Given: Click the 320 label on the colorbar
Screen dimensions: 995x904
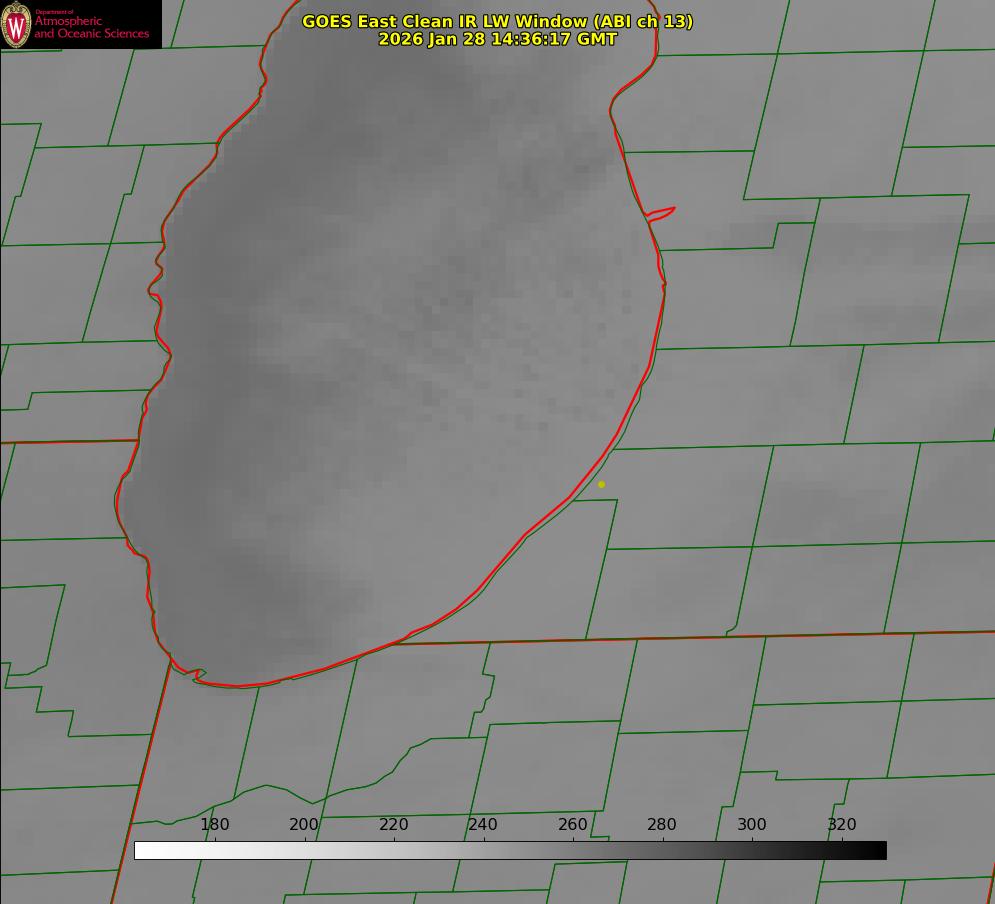Looking at the screenshot, I should 842,825.
